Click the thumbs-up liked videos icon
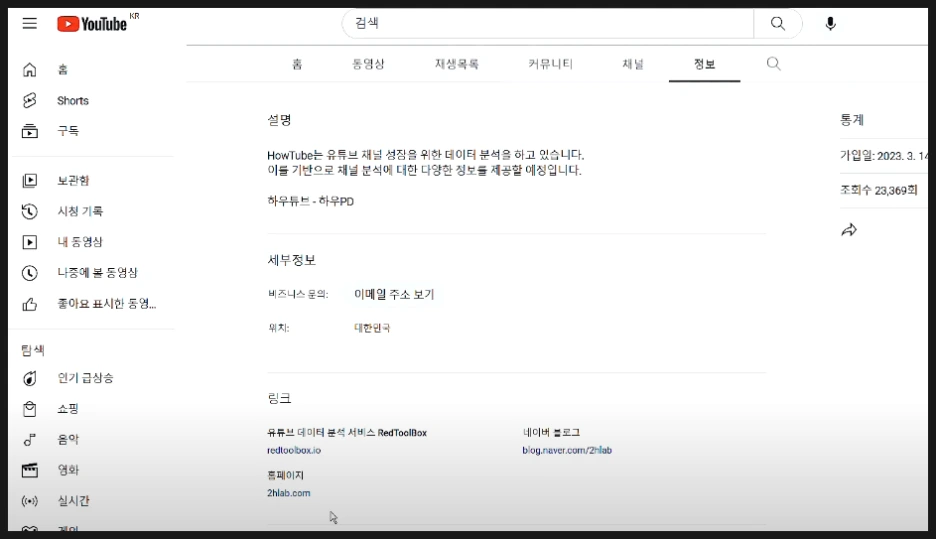This screenshot has width=936, height=539. coord(29,304)
